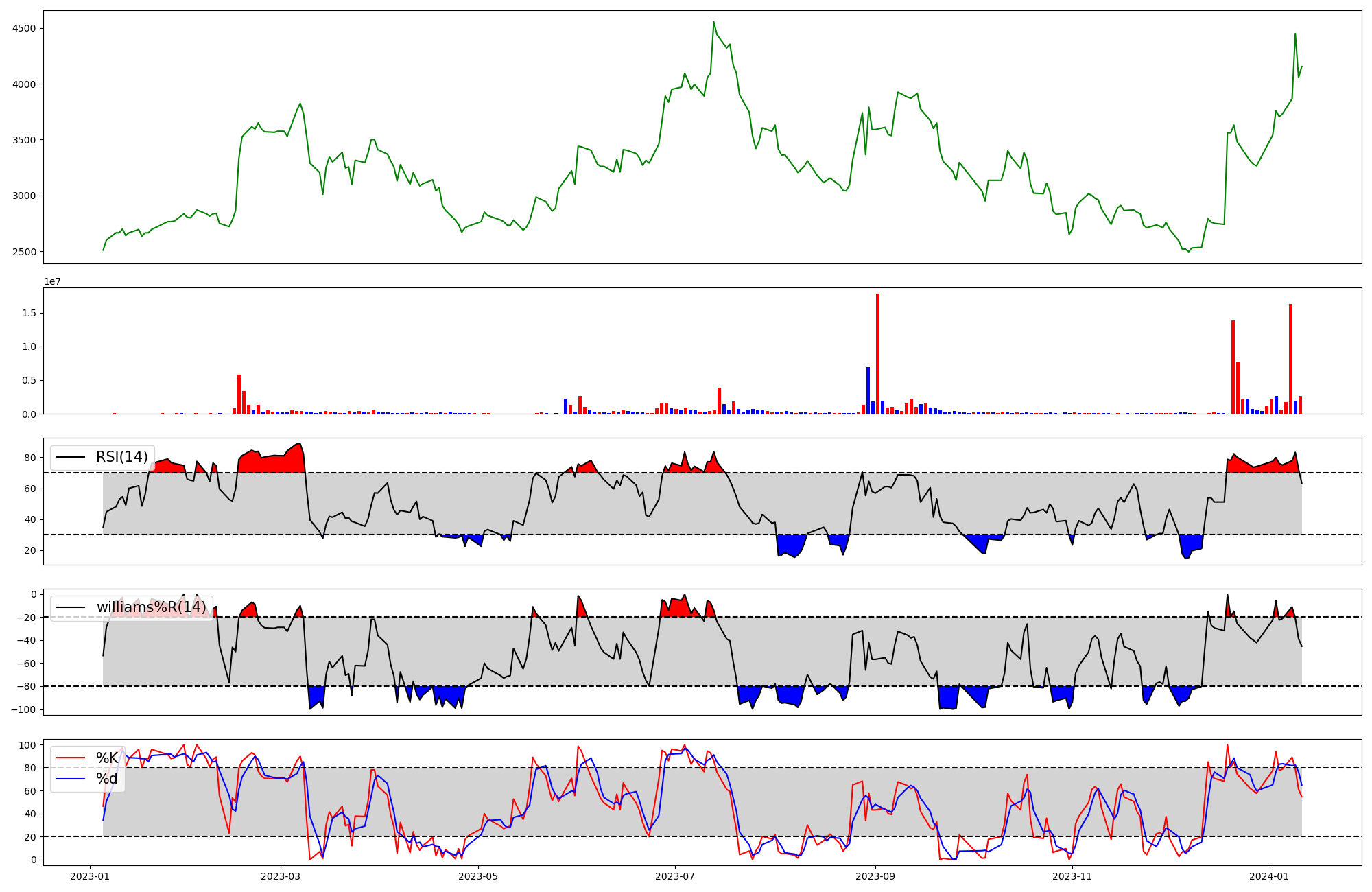Click the tallest red volume bar
Viewport: 1372px width, 892px height.
877,354
